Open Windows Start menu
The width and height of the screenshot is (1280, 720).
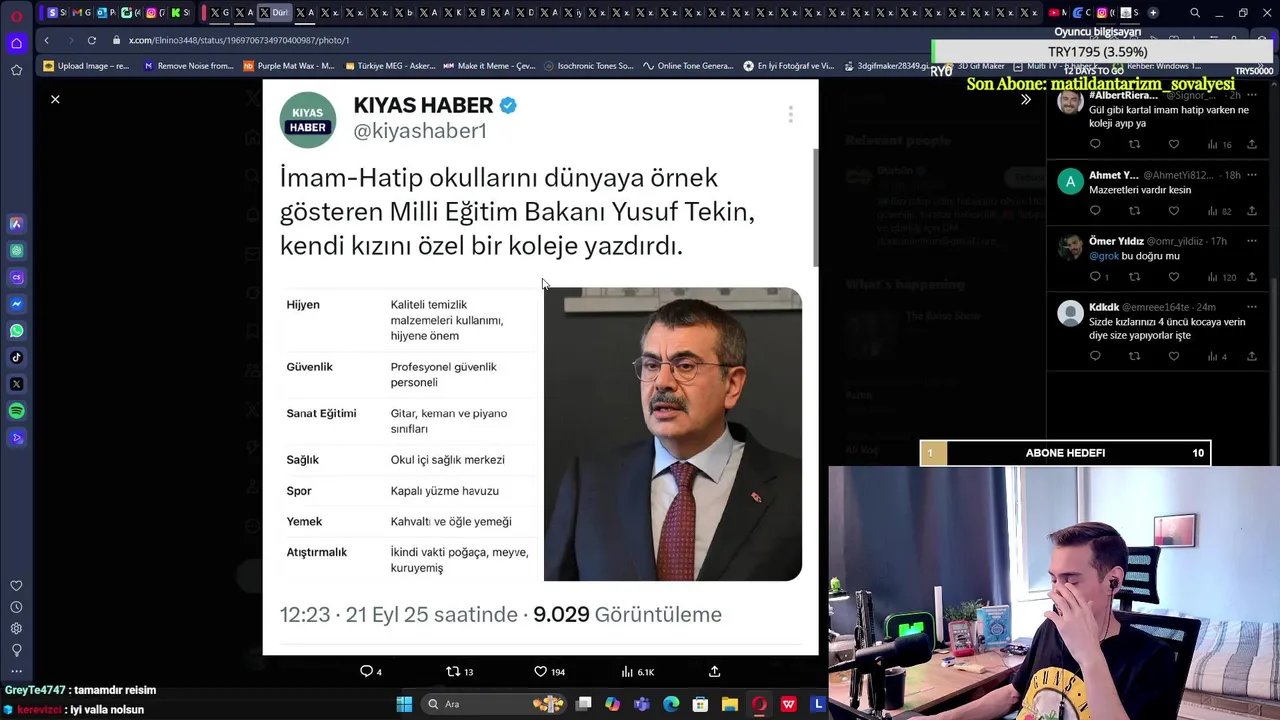[x=404, y=704]
